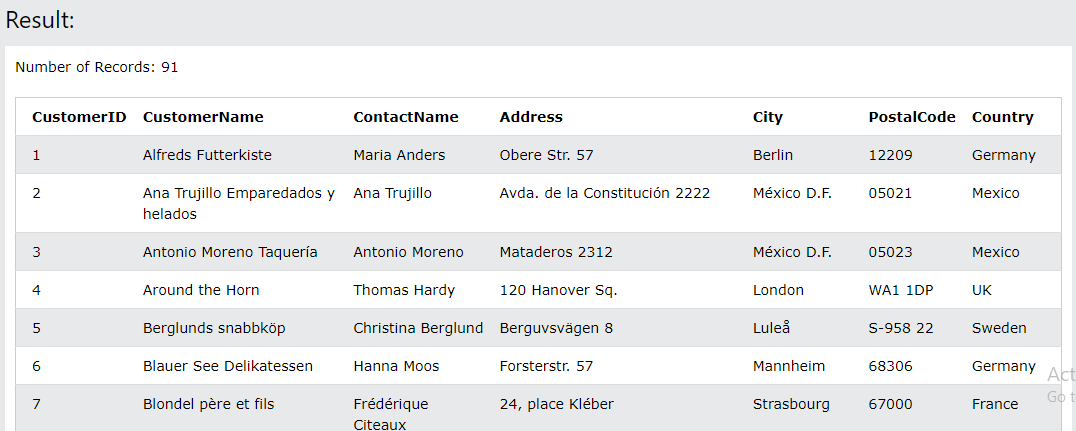Click the CustomerID column header
The height and width of the screenshot is (431, 1076).
tap(79, 117)
